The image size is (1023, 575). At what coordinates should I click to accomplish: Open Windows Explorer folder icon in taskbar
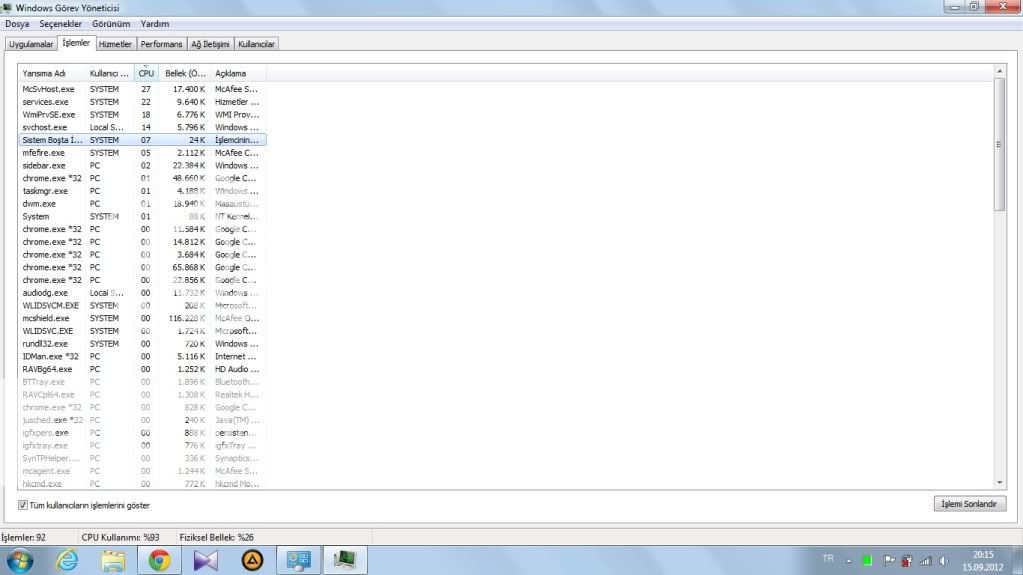113,560
